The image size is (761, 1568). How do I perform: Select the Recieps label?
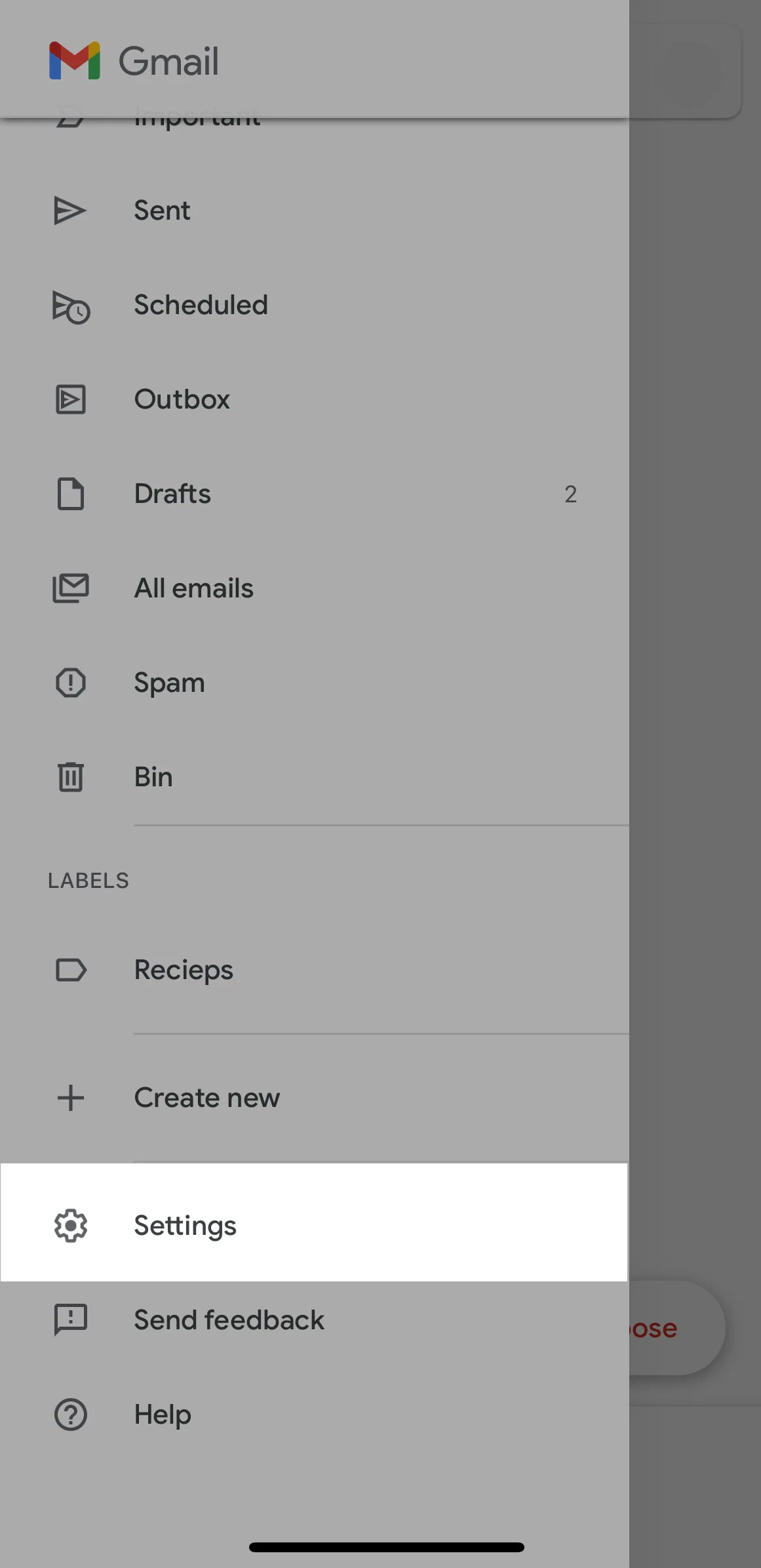[x=315, y=970]
